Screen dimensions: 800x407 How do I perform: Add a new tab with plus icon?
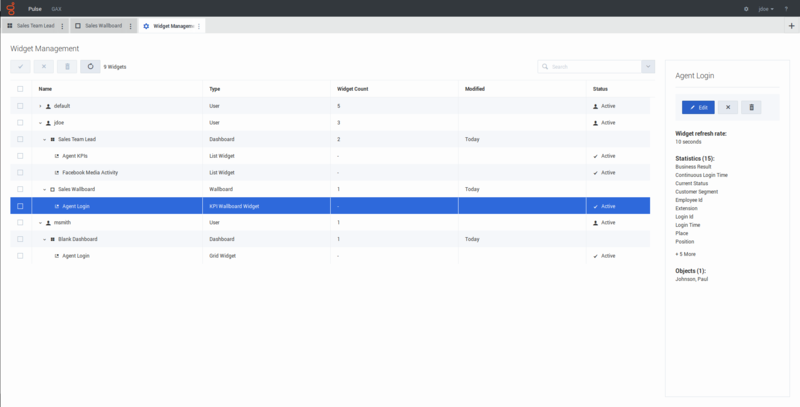(x=789, y=25)
